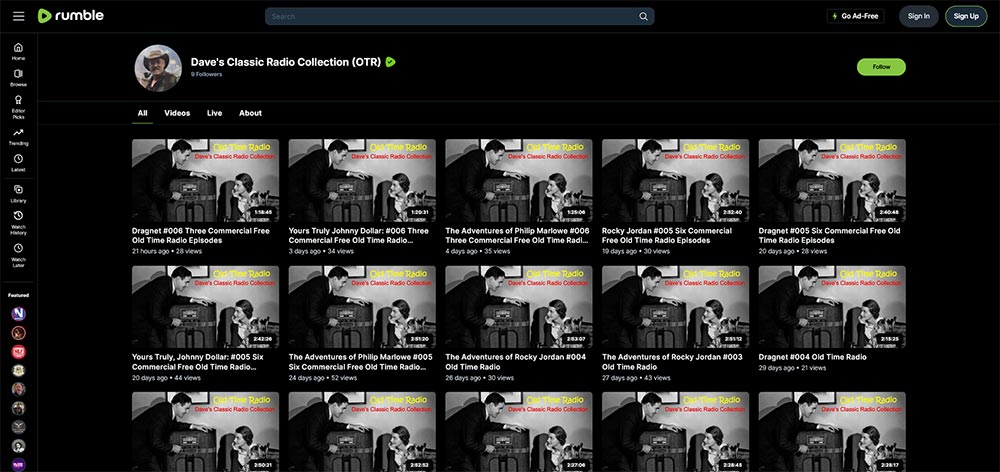The width and height of the screenshot is (1000, 472).
Task: Open Watch History in the sidebar
Action: point(18,223)
